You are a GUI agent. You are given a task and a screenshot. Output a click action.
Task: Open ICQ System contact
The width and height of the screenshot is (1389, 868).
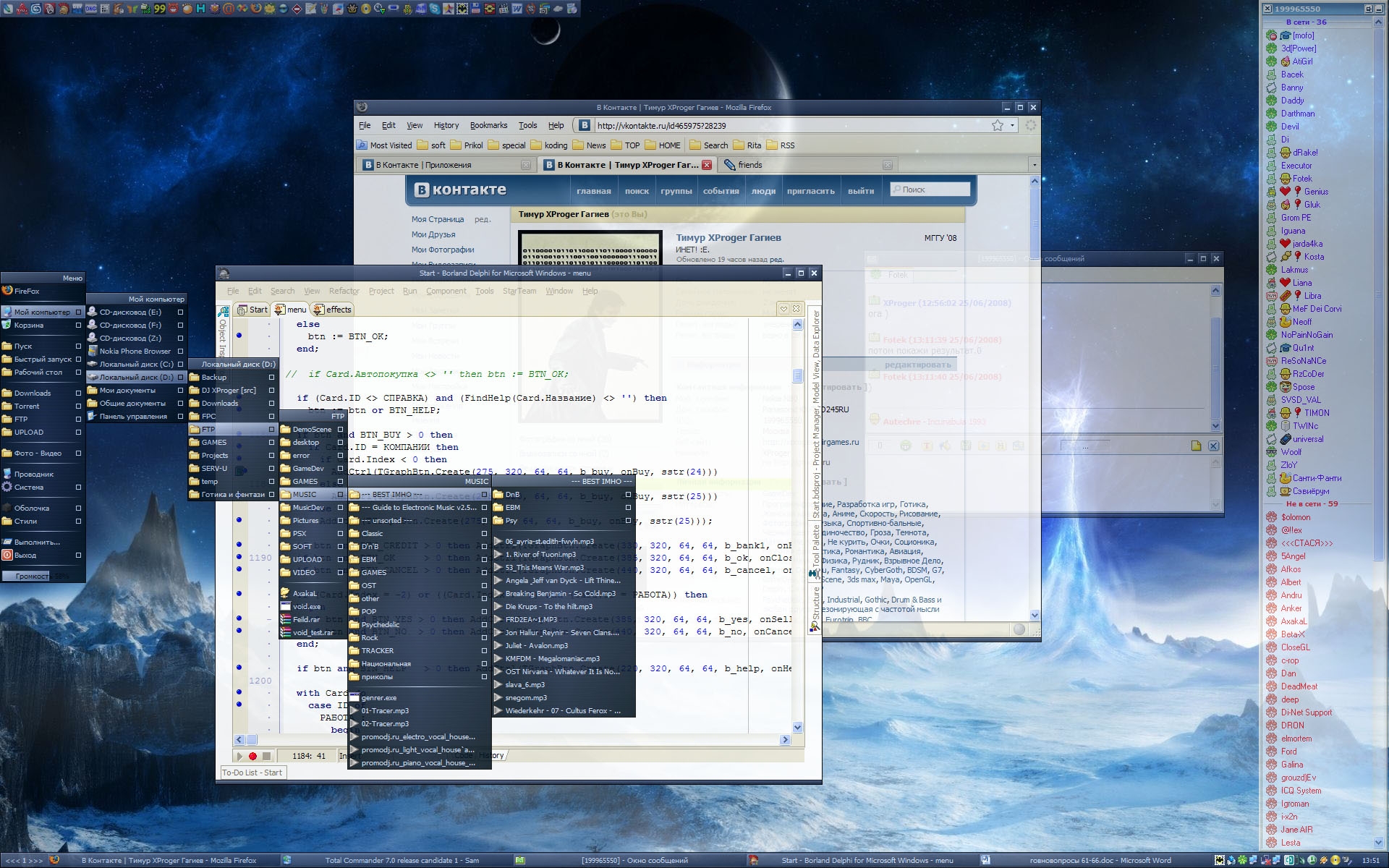point(1301,791)
